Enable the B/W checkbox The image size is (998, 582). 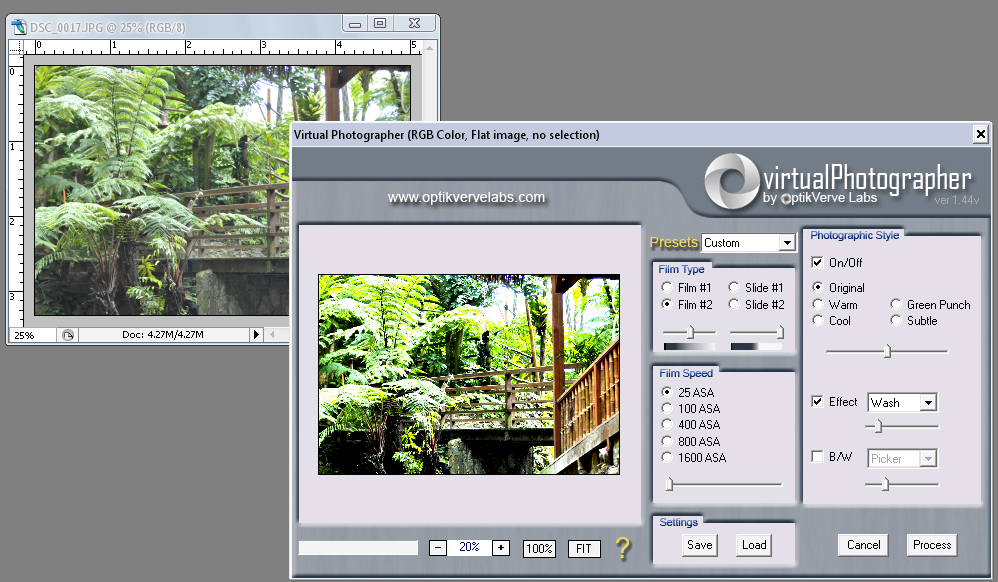click(816, 458)
